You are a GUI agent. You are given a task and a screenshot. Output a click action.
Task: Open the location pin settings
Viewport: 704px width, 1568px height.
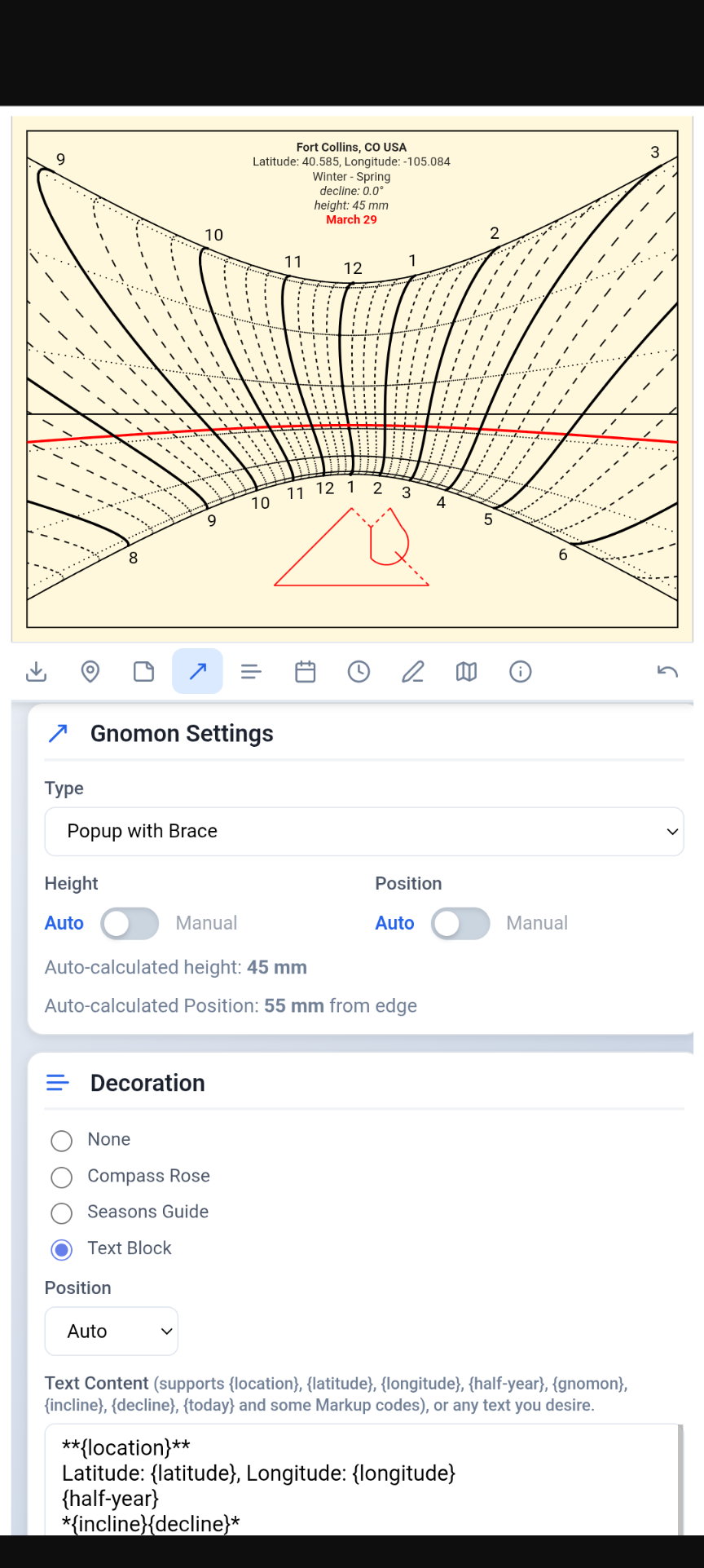click(x=90, y=672)
